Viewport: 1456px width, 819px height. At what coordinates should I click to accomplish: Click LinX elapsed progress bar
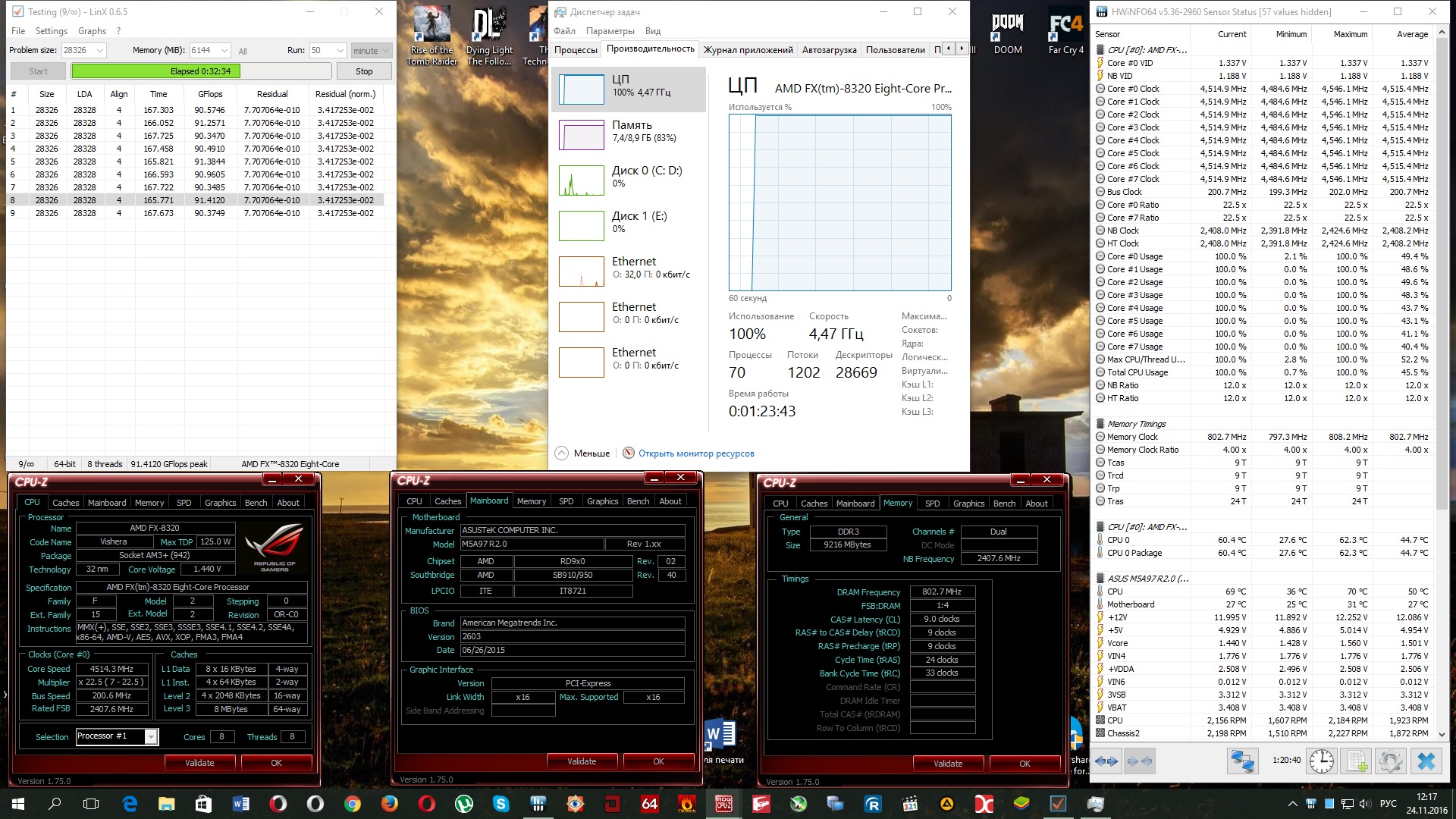[x=201, y=71]
